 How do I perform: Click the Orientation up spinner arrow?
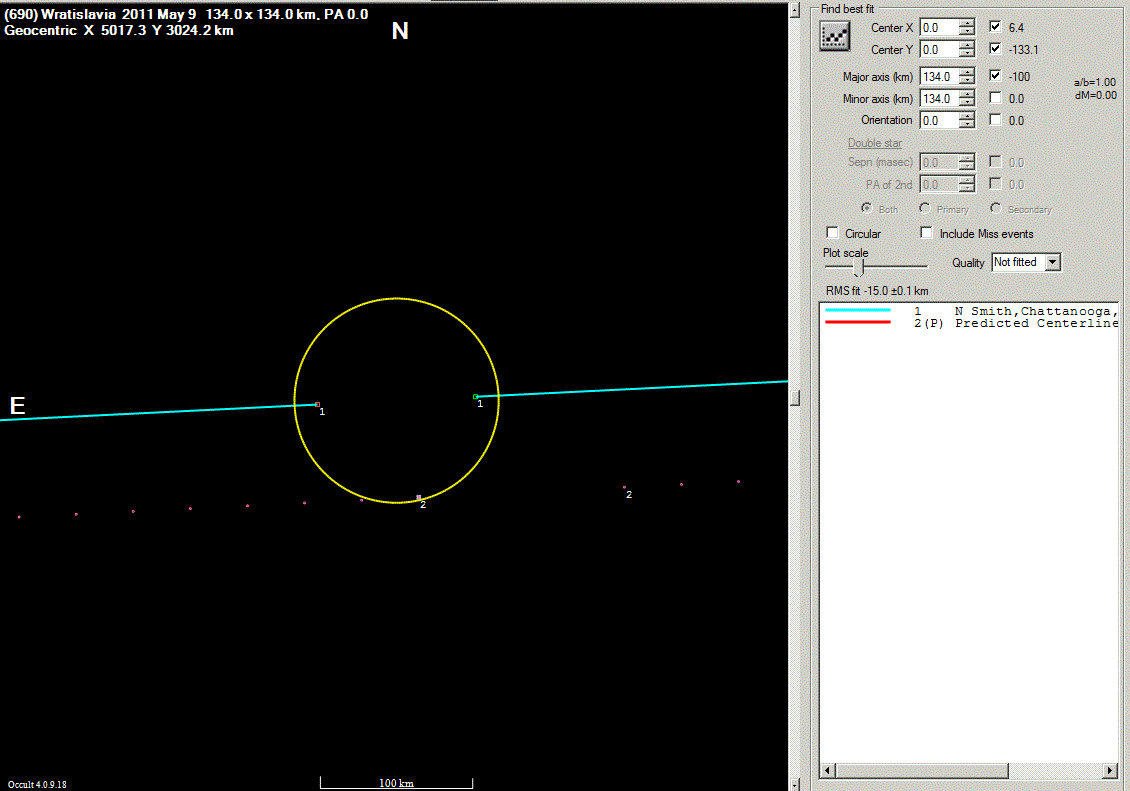[967, 116]
